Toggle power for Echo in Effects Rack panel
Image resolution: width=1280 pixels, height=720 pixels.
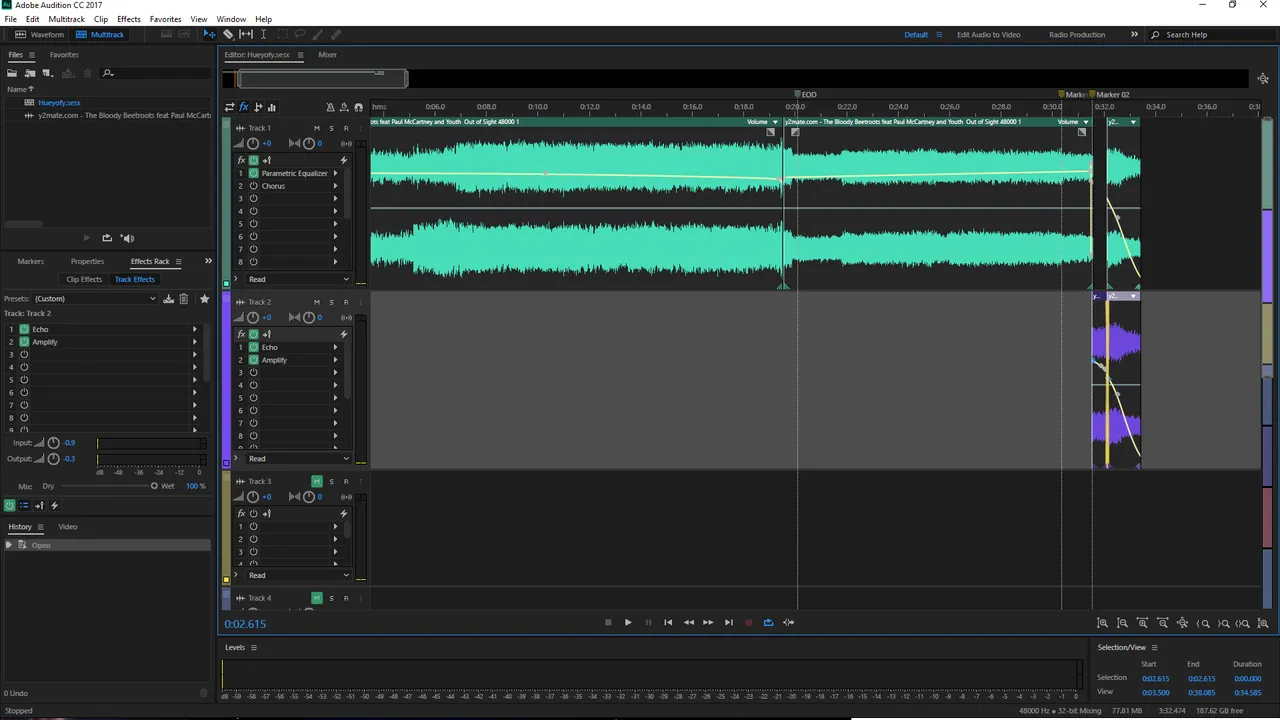pyautogui.click(x=24, y=329)
